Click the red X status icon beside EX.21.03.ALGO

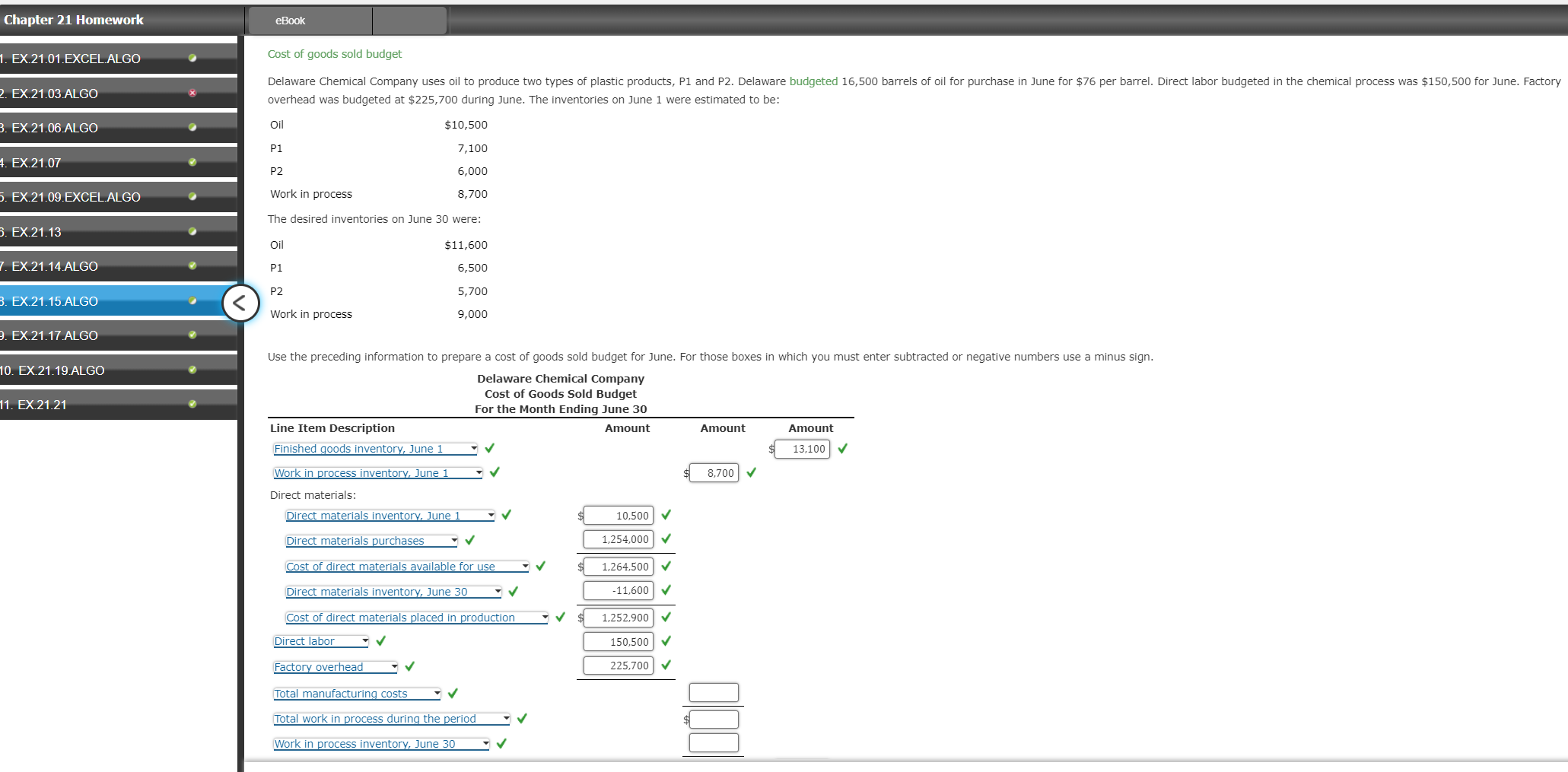[193, 93]
